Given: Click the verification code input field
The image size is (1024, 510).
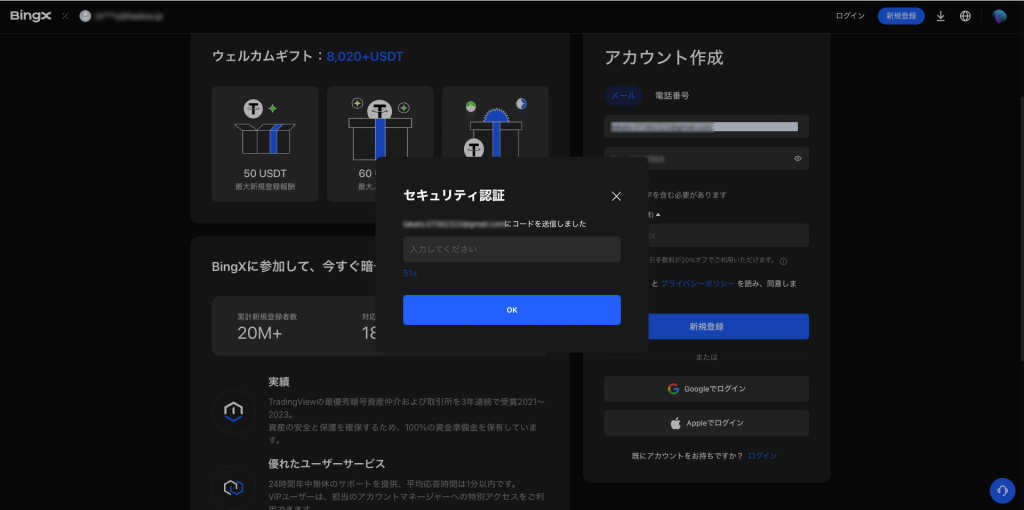Looking at the screenshot, I should (511, 249).
